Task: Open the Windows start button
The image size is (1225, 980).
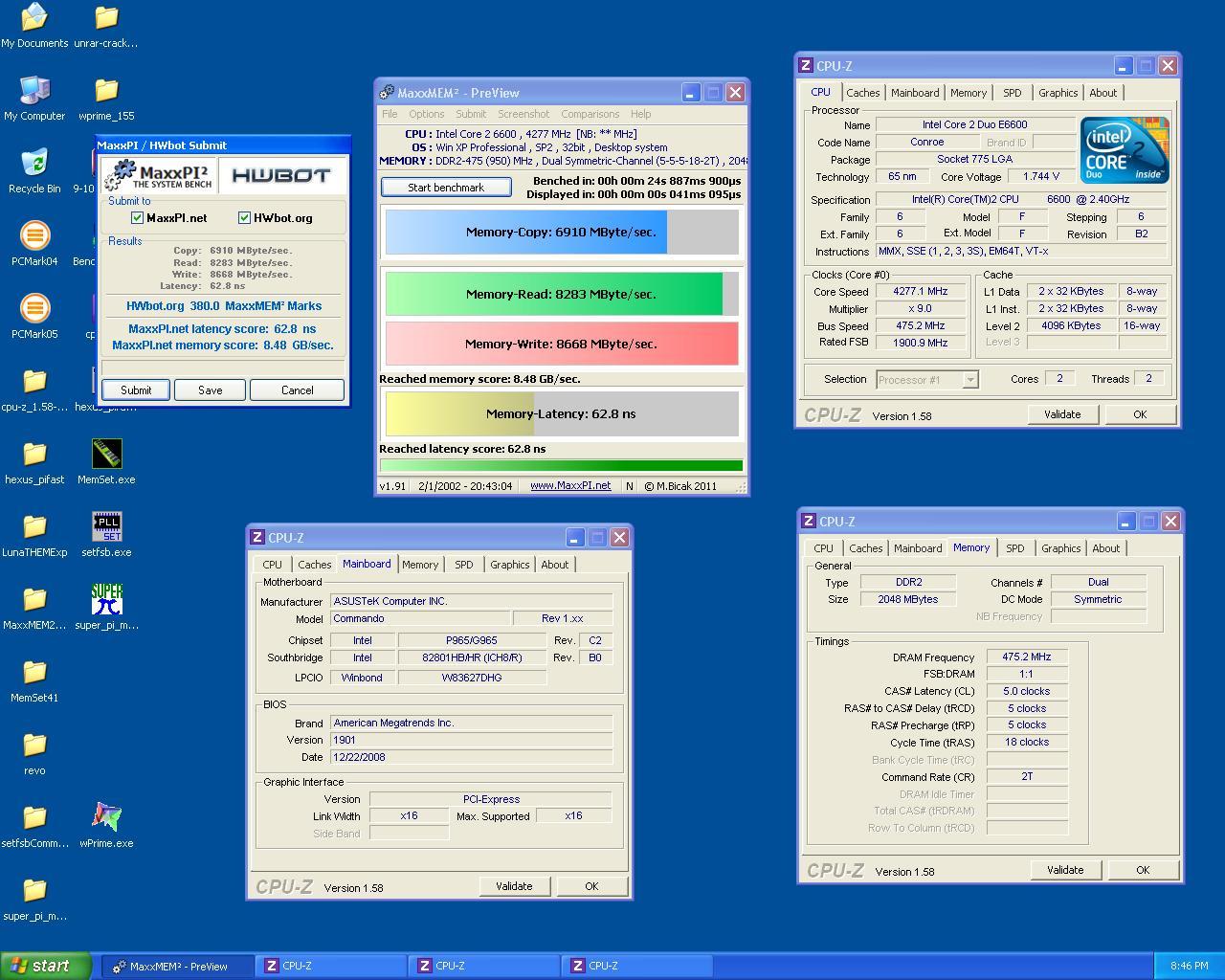Action: 46,966
